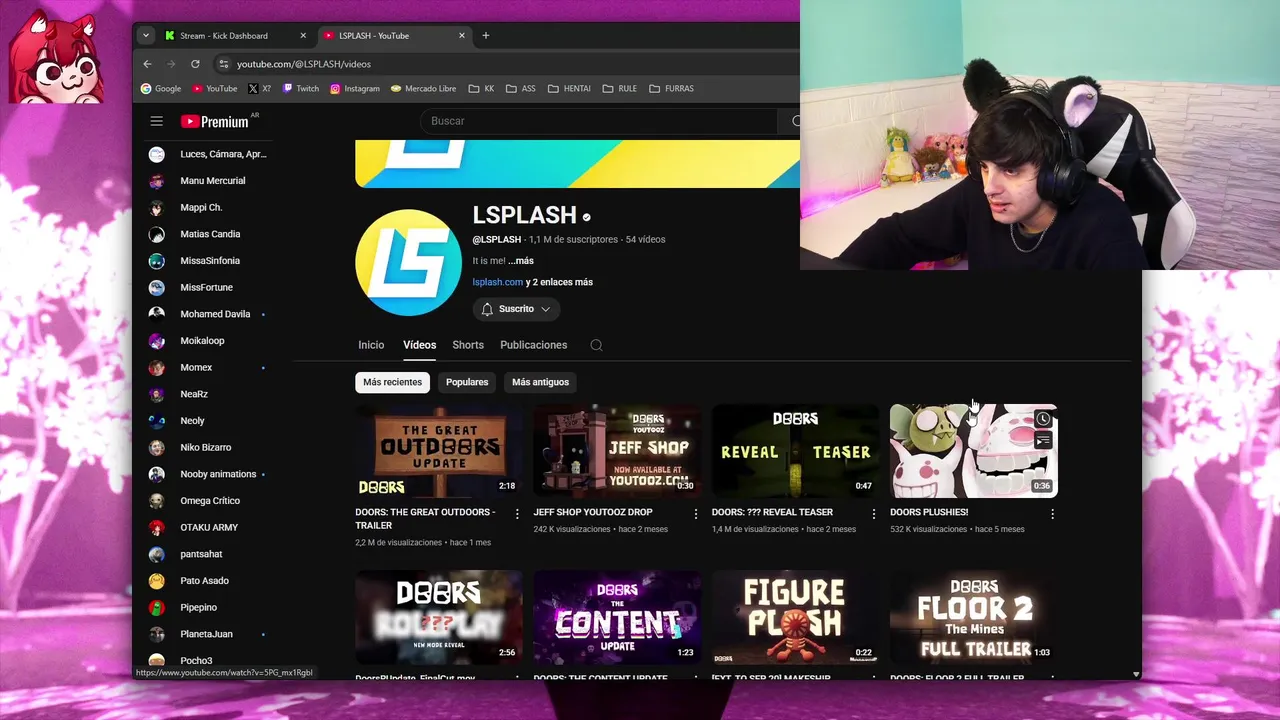The height and width of the screenshot is (720, 1280).
Task: Open Momex subscription channel
Action: 207,367
